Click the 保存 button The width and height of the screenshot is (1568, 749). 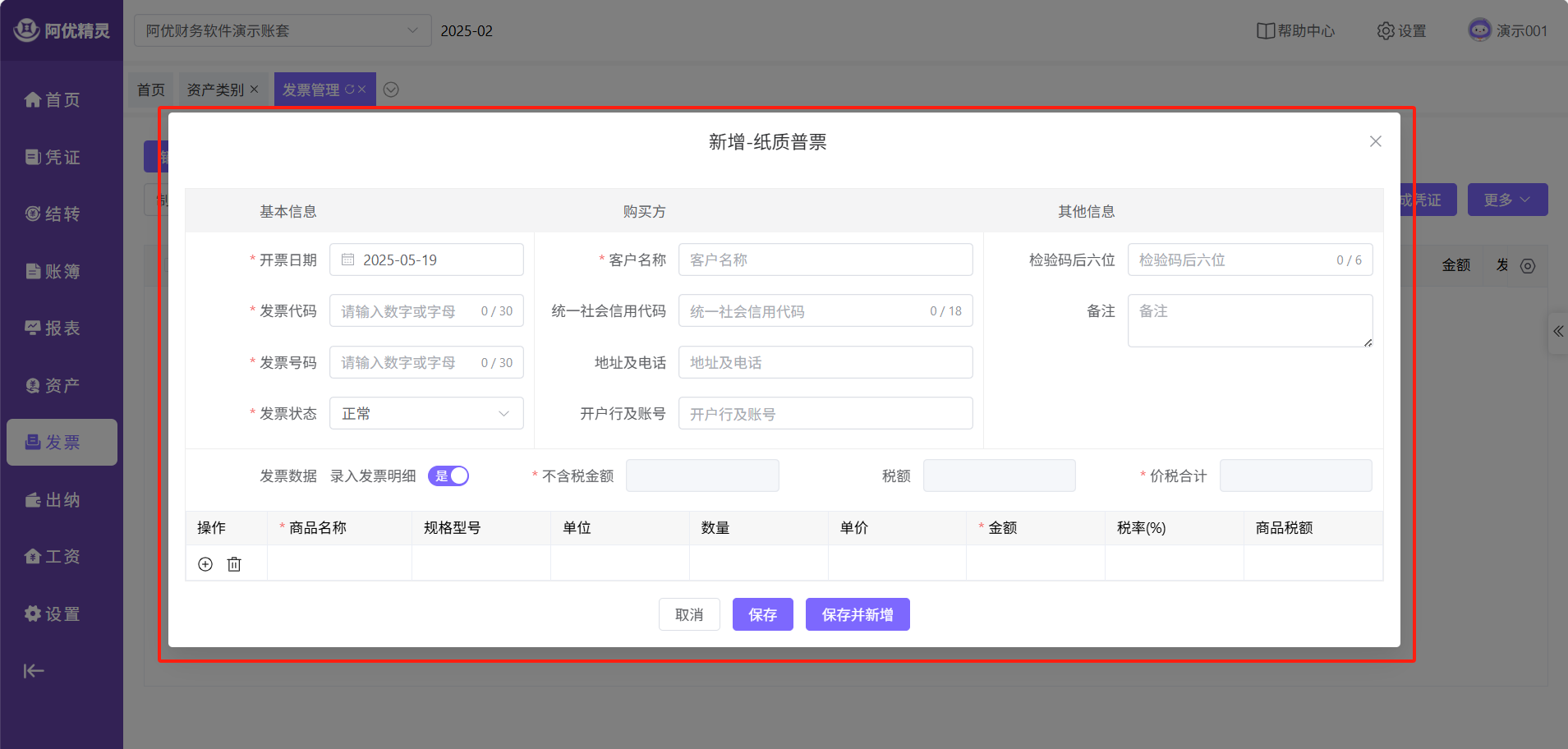click(762, 614)
